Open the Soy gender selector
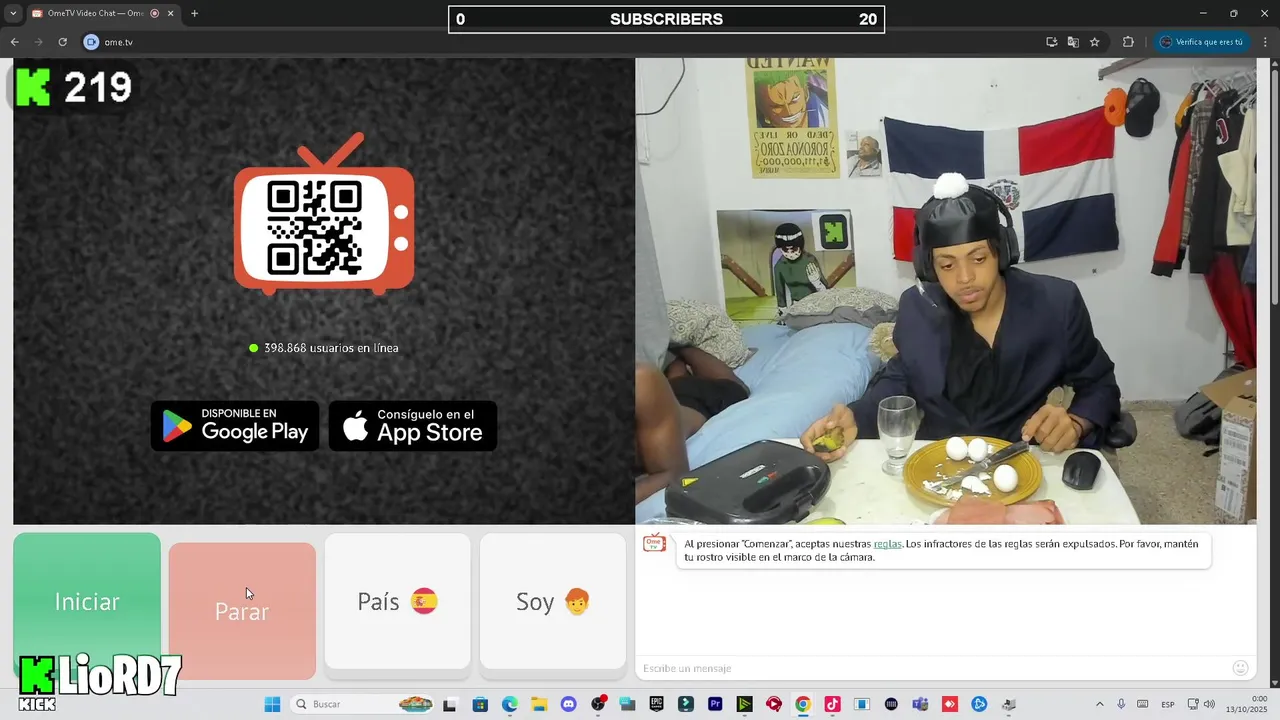This screenshot has width=1280, height=720. [x=553, y=601]
